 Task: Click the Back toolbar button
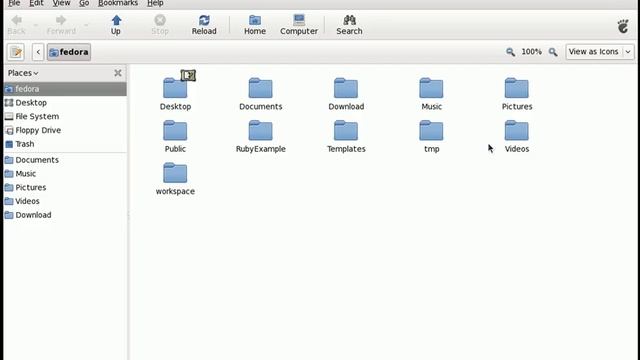[16, 25]
